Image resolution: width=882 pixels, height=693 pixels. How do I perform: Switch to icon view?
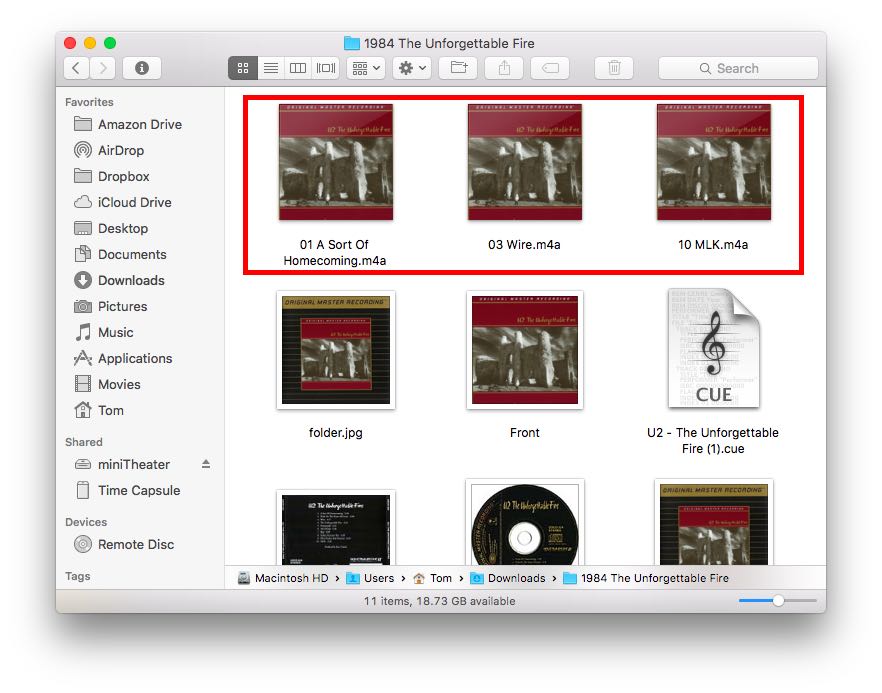coord(243,68)
